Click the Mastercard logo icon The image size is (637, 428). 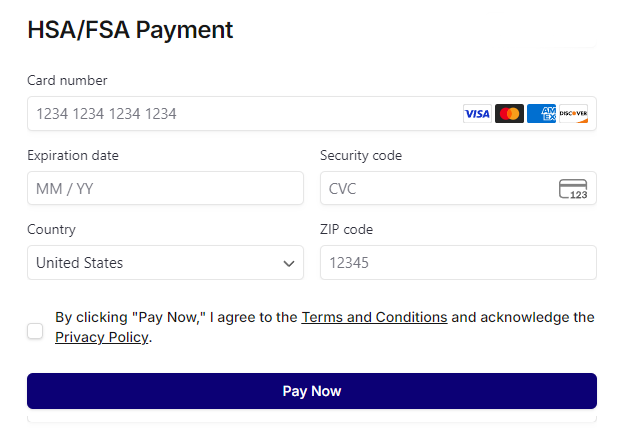tap(509, 114)
